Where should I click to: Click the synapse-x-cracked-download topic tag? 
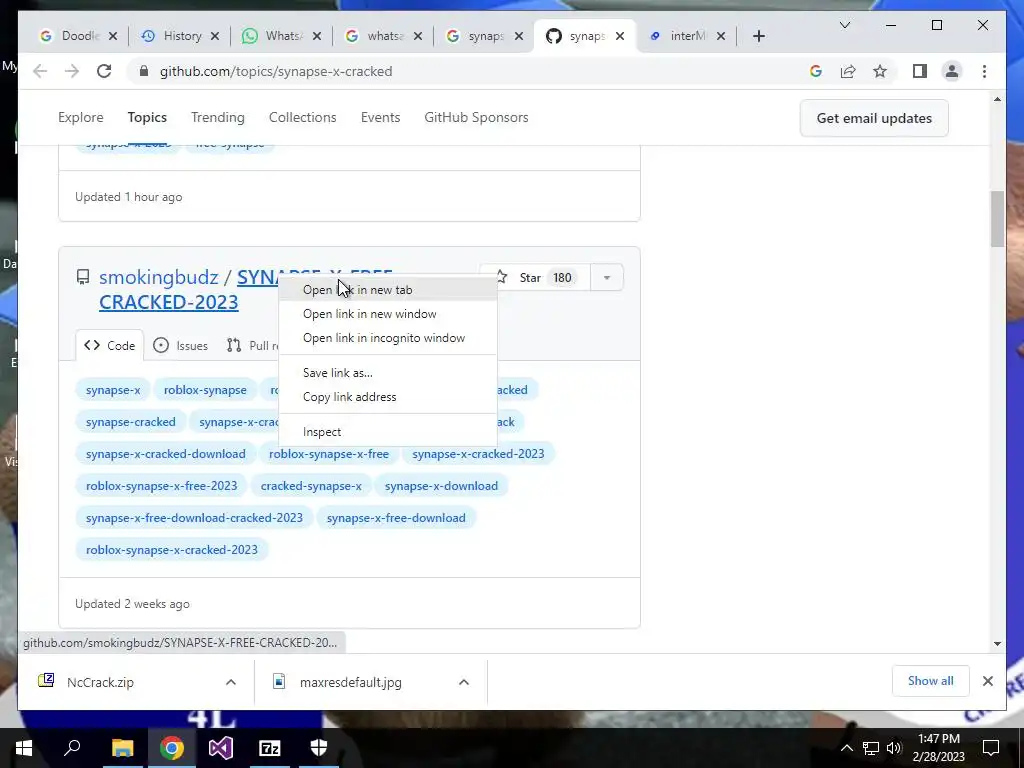click(166, 454)
